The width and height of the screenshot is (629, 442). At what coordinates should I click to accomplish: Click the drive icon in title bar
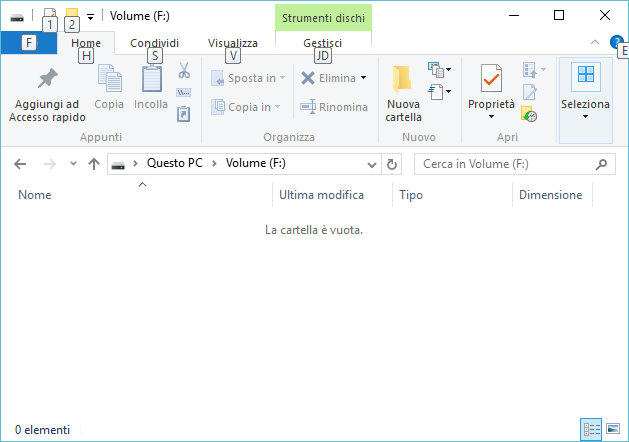tap(17, 18)
